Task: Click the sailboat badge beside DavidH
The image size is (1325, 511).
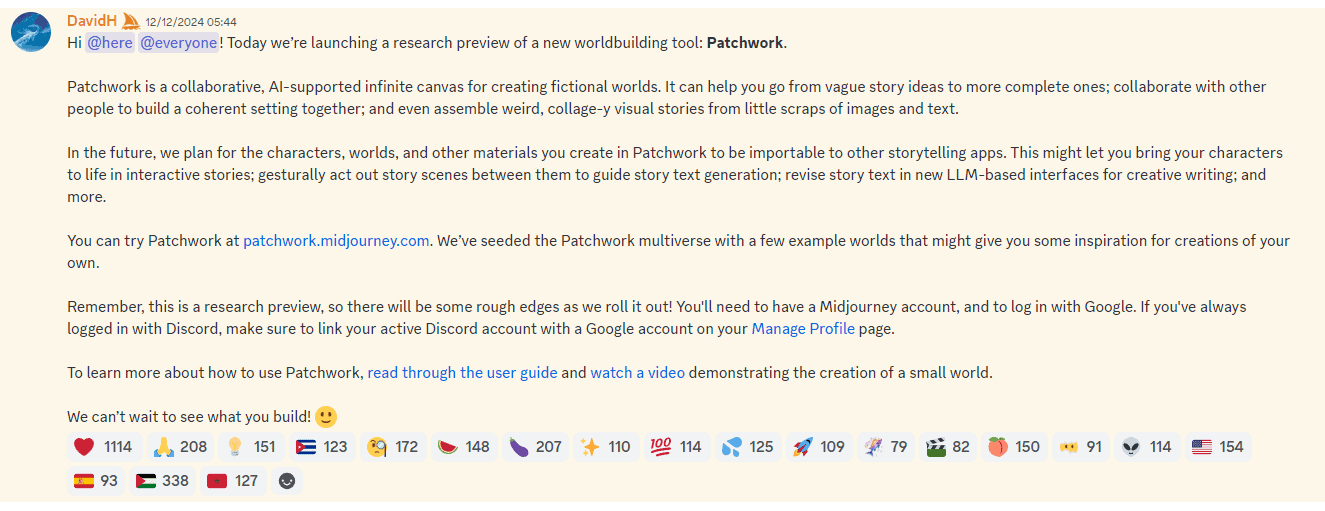Action: point(130,21)
